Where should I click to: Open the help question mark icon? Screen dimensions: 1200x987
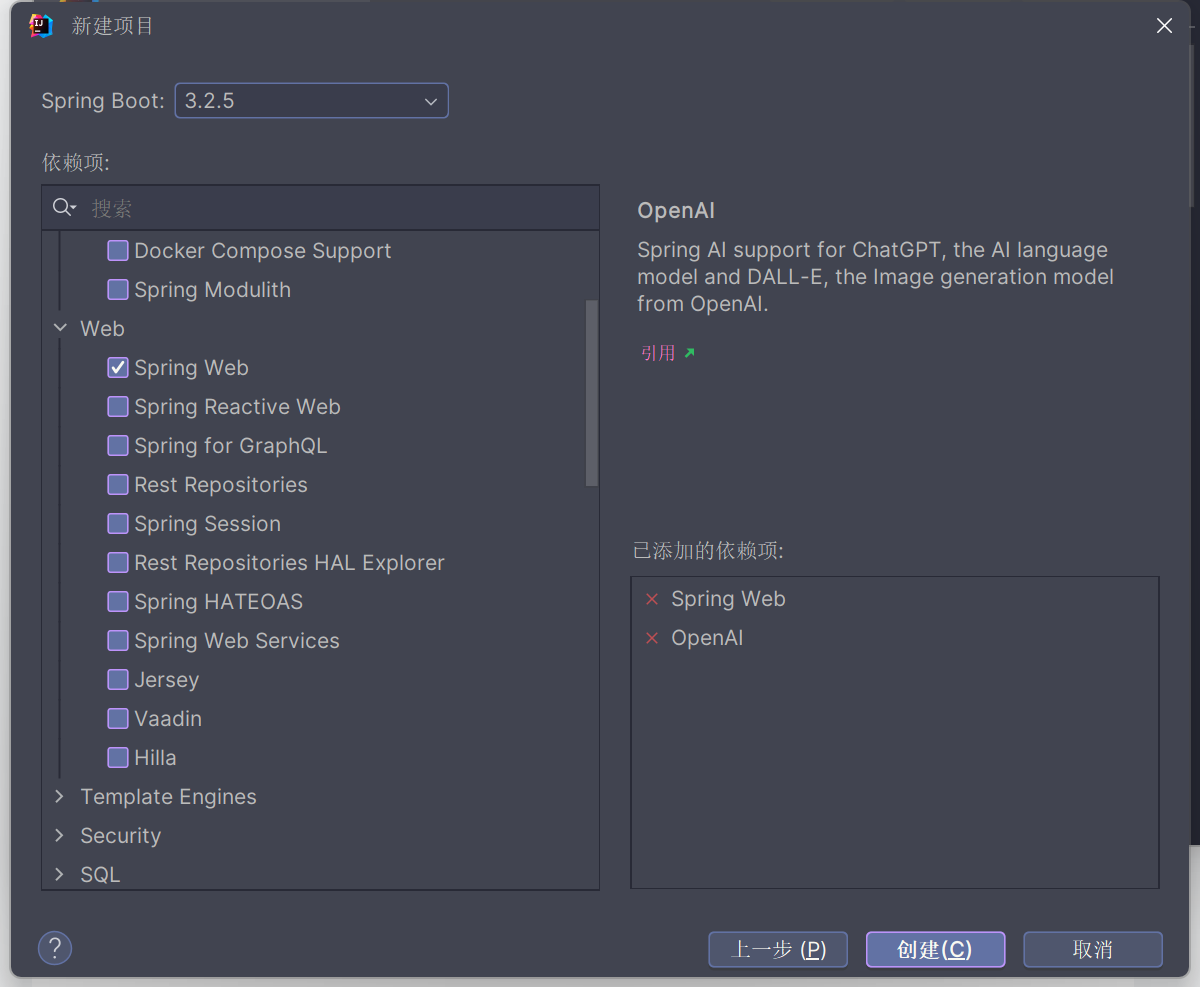(x=55, y=948)
